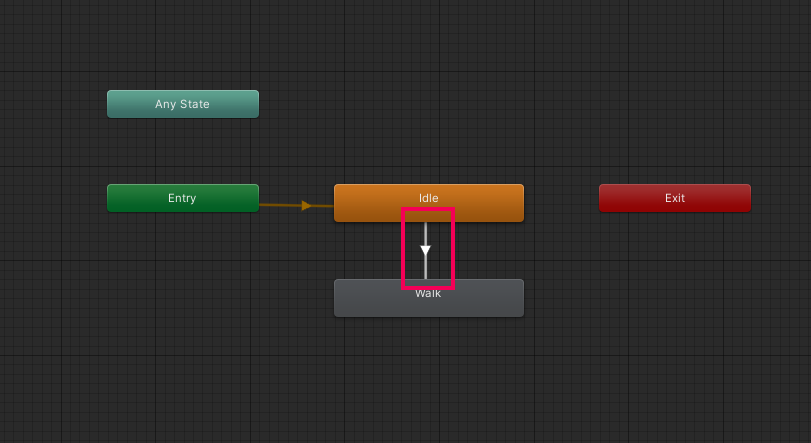Click empty grid between Idle and Exit
This screenshot has width=811, height=443.
click(x=561, y=198)
